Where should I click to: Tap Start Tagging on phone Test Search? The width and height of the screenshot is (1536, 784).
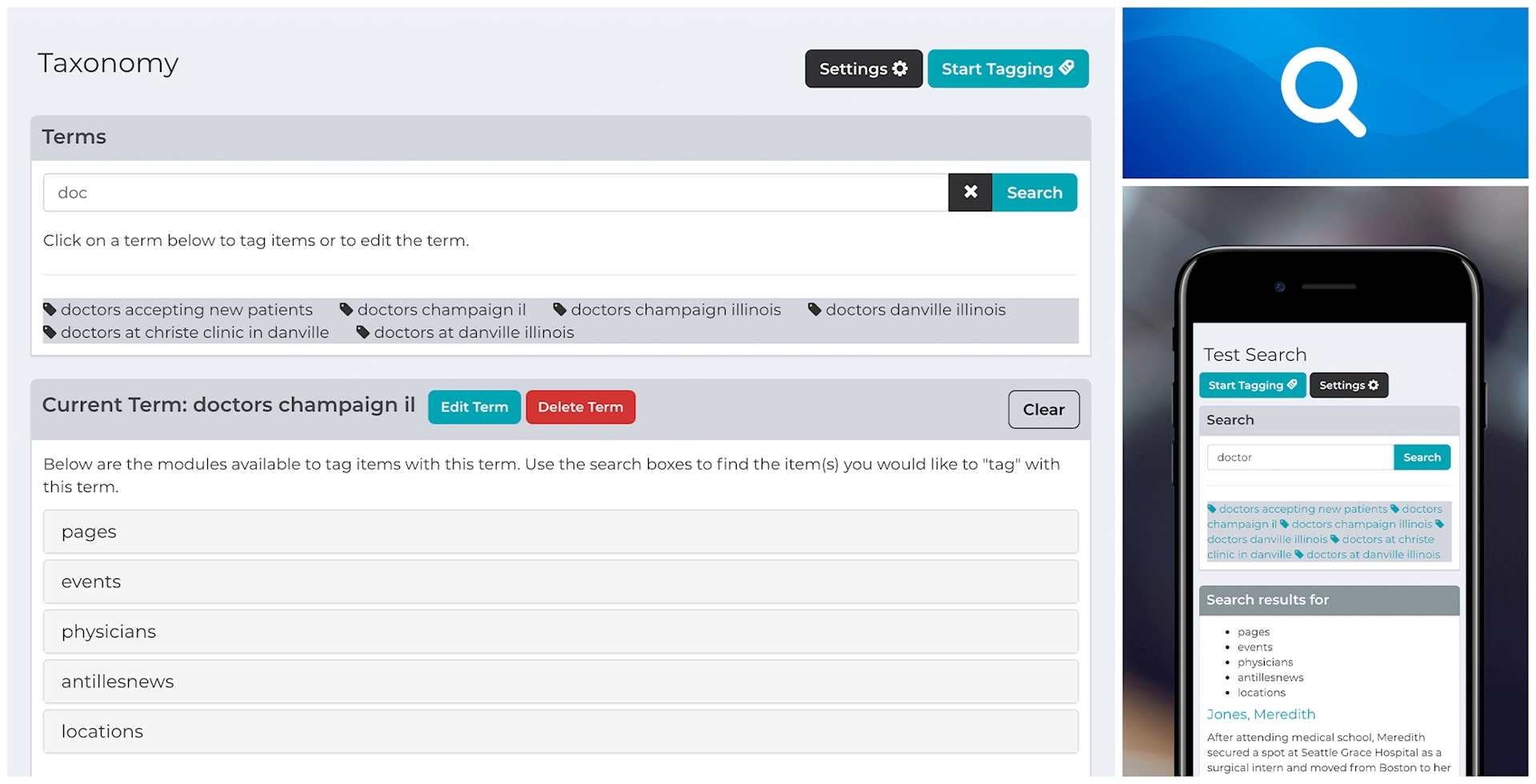[x=1253, y=385]
